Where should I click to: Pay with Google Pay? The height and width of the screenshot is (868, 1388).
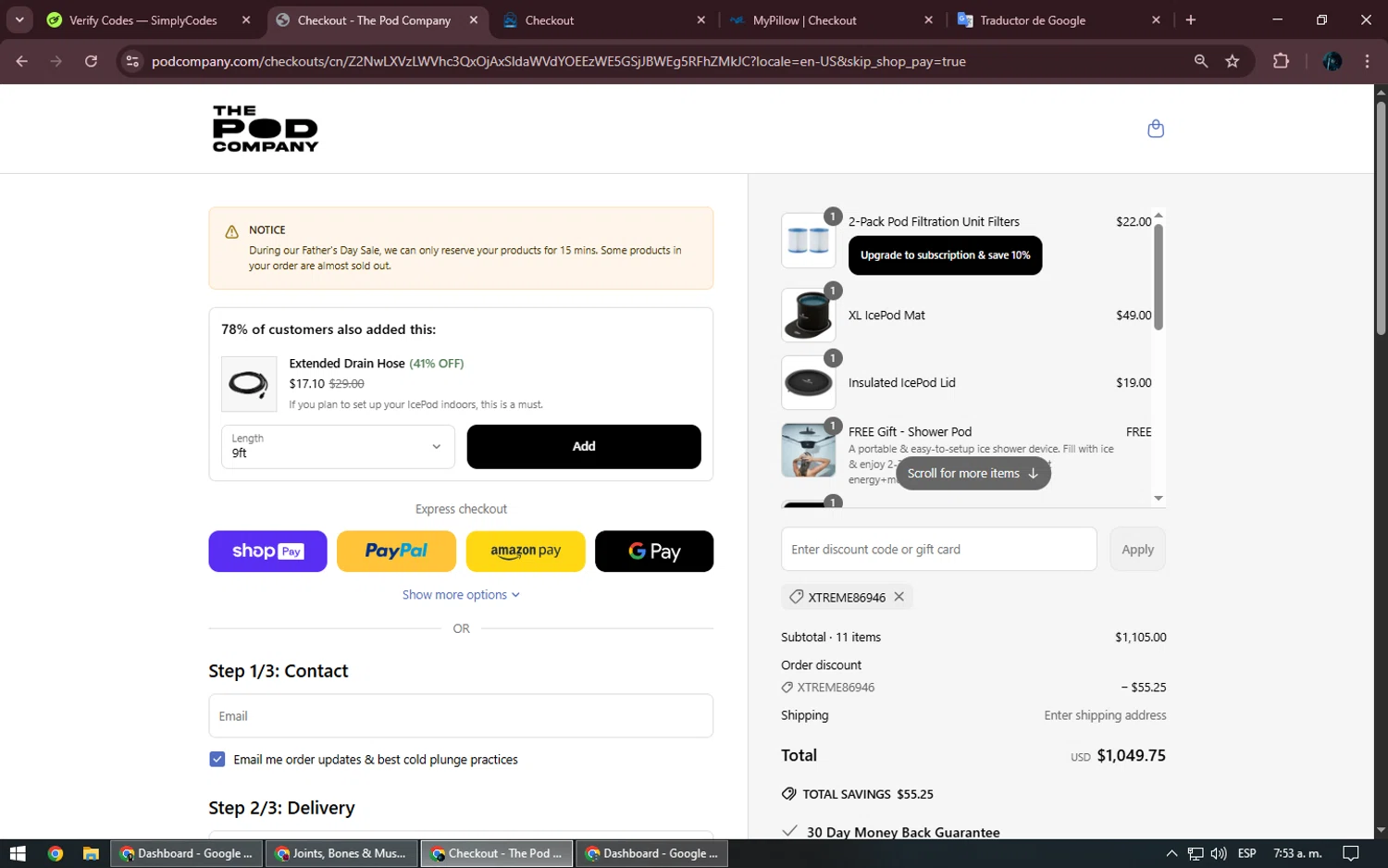(x=654, y=551)
